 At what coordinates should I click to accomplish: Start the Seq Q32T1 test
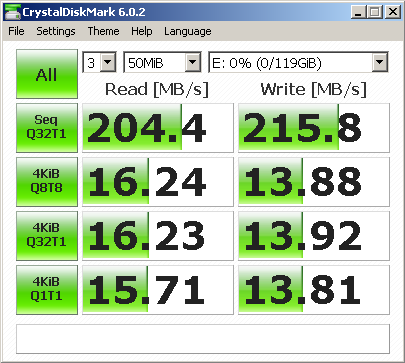[x=47, y=128]
